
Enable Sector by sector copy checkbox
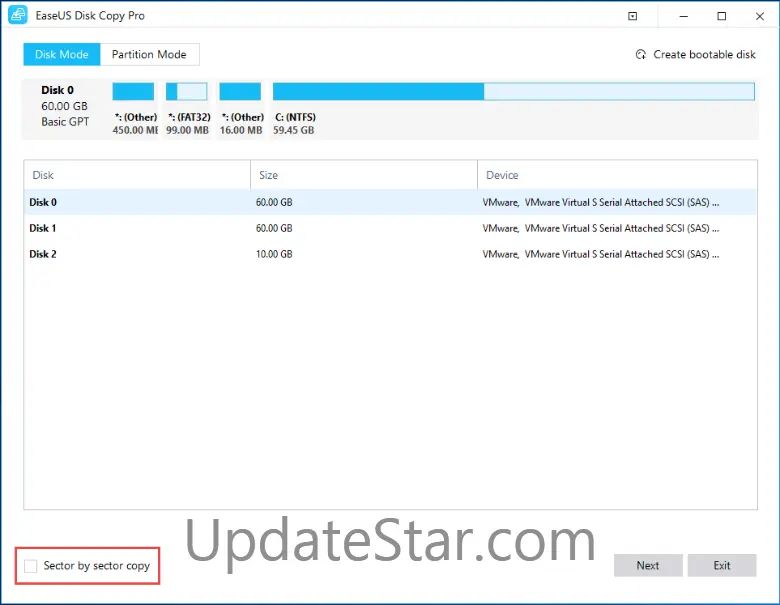30,566
